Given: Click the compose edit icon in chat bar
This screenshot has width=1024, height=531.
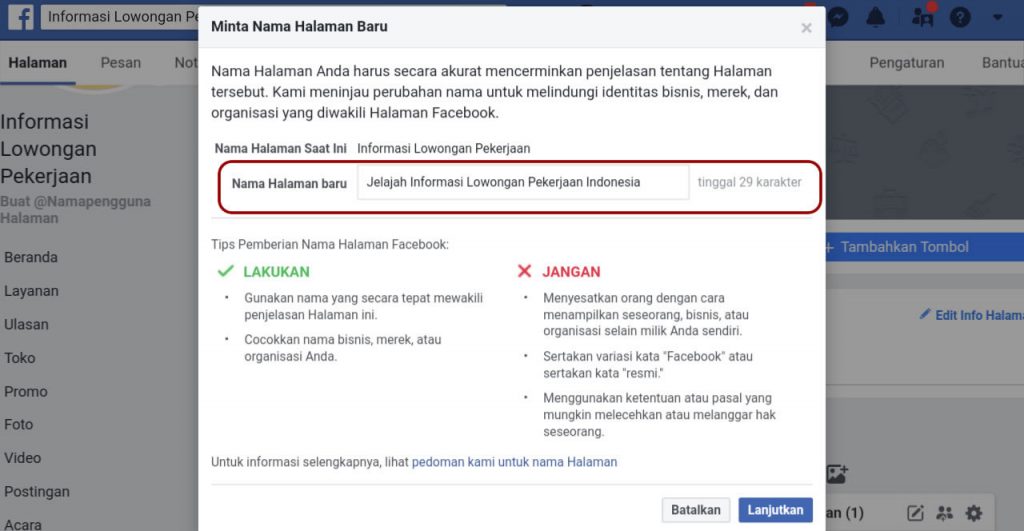Looking at the screenshot, I should point(916,513).
